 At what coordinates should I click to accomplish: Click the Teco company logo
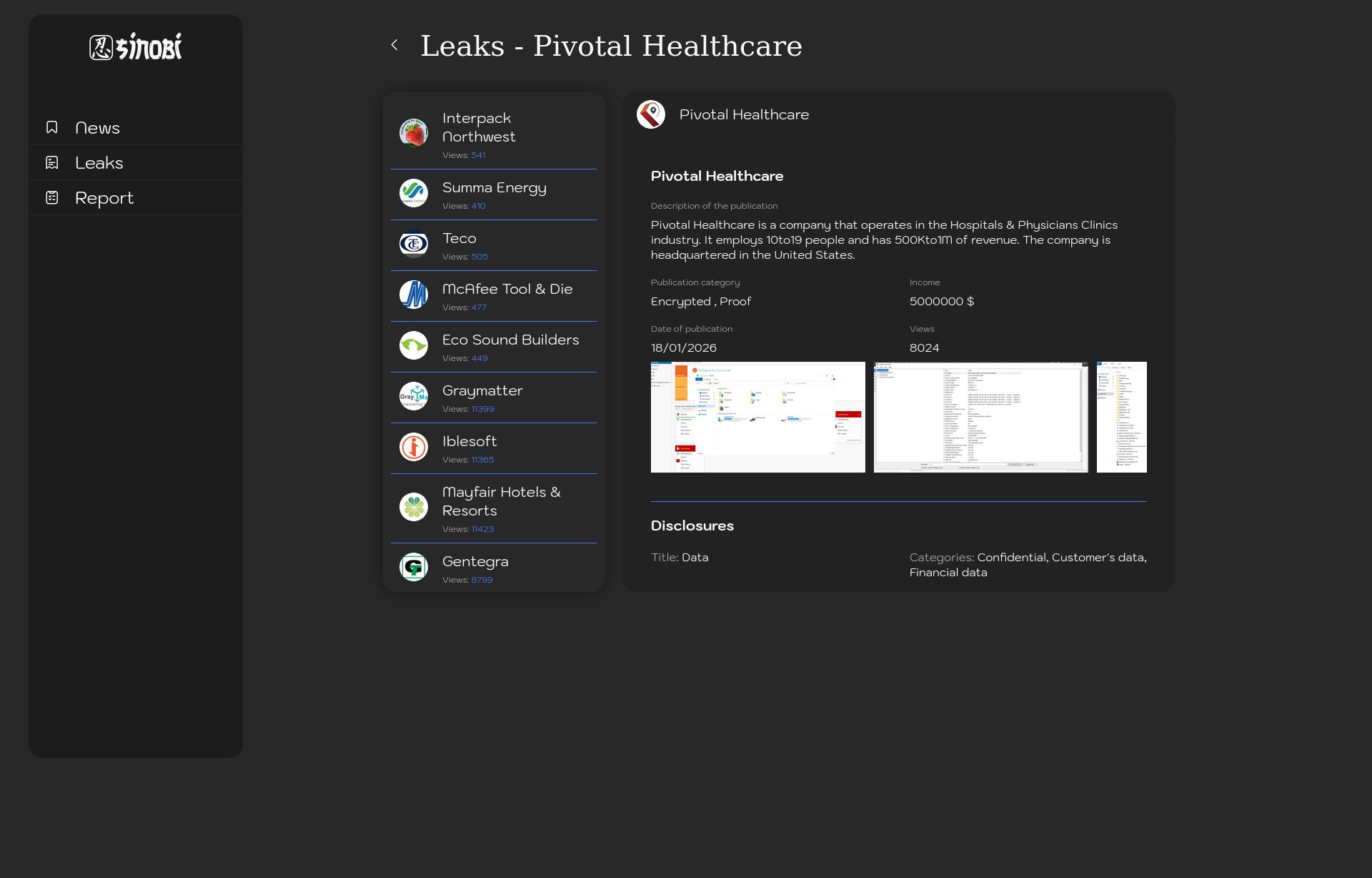point(414,244)
